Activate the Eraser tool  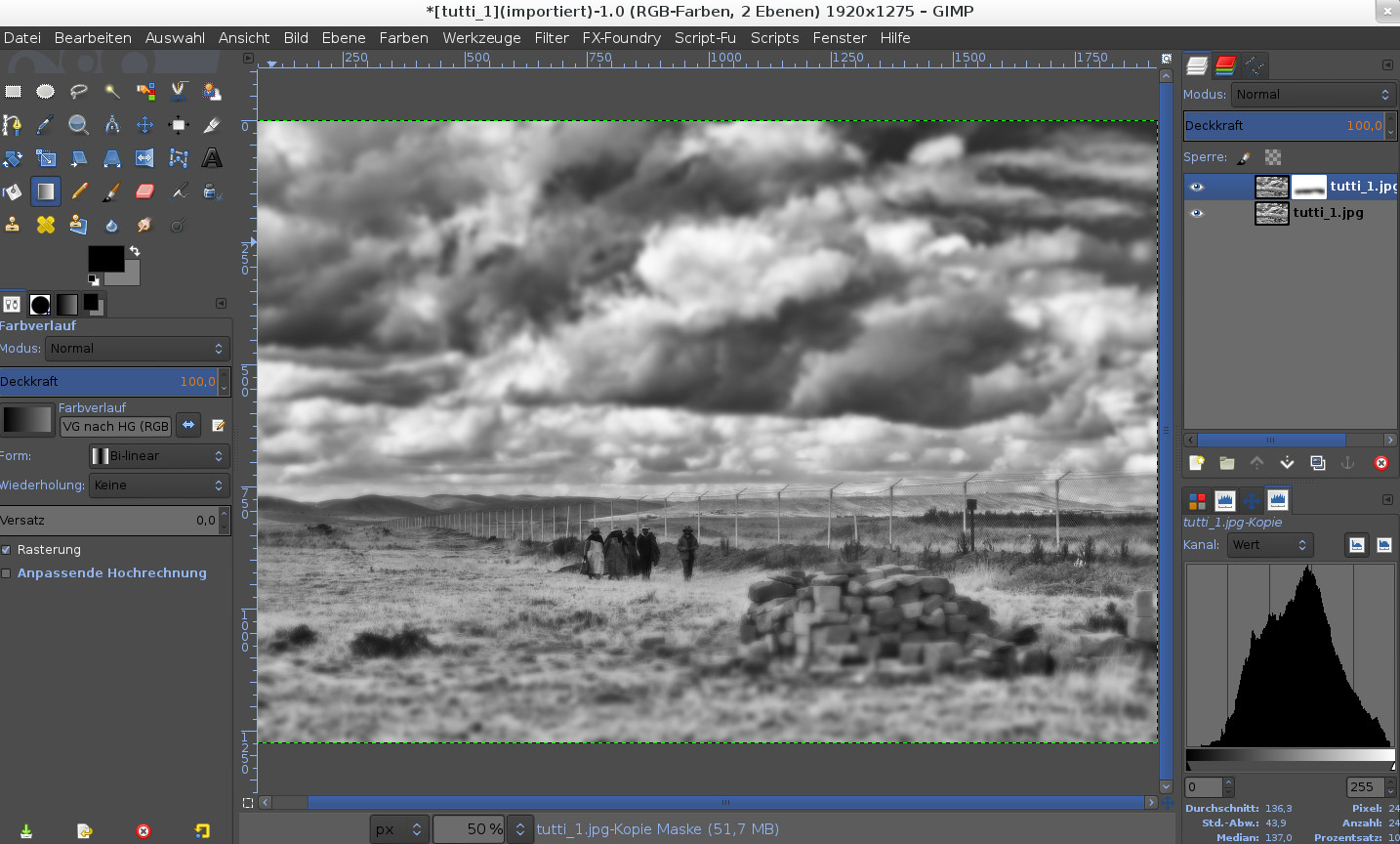coord(145,191)
